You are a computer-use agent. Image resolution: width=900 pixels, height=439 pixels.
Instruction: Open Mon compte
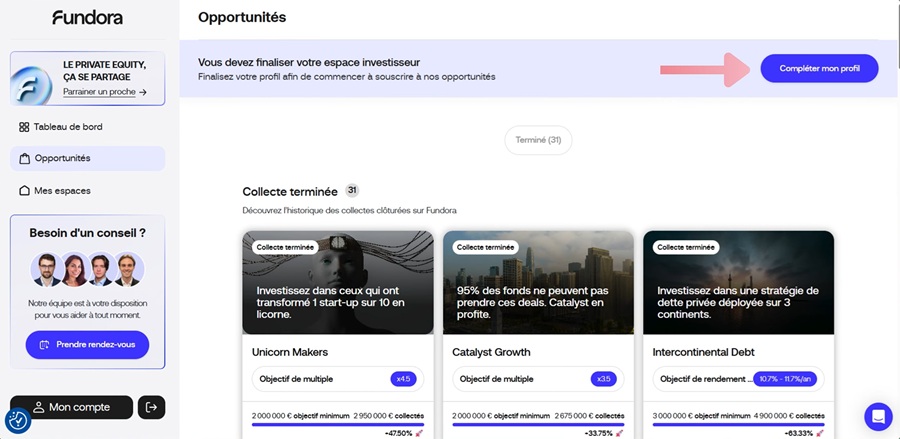[71, 407]
